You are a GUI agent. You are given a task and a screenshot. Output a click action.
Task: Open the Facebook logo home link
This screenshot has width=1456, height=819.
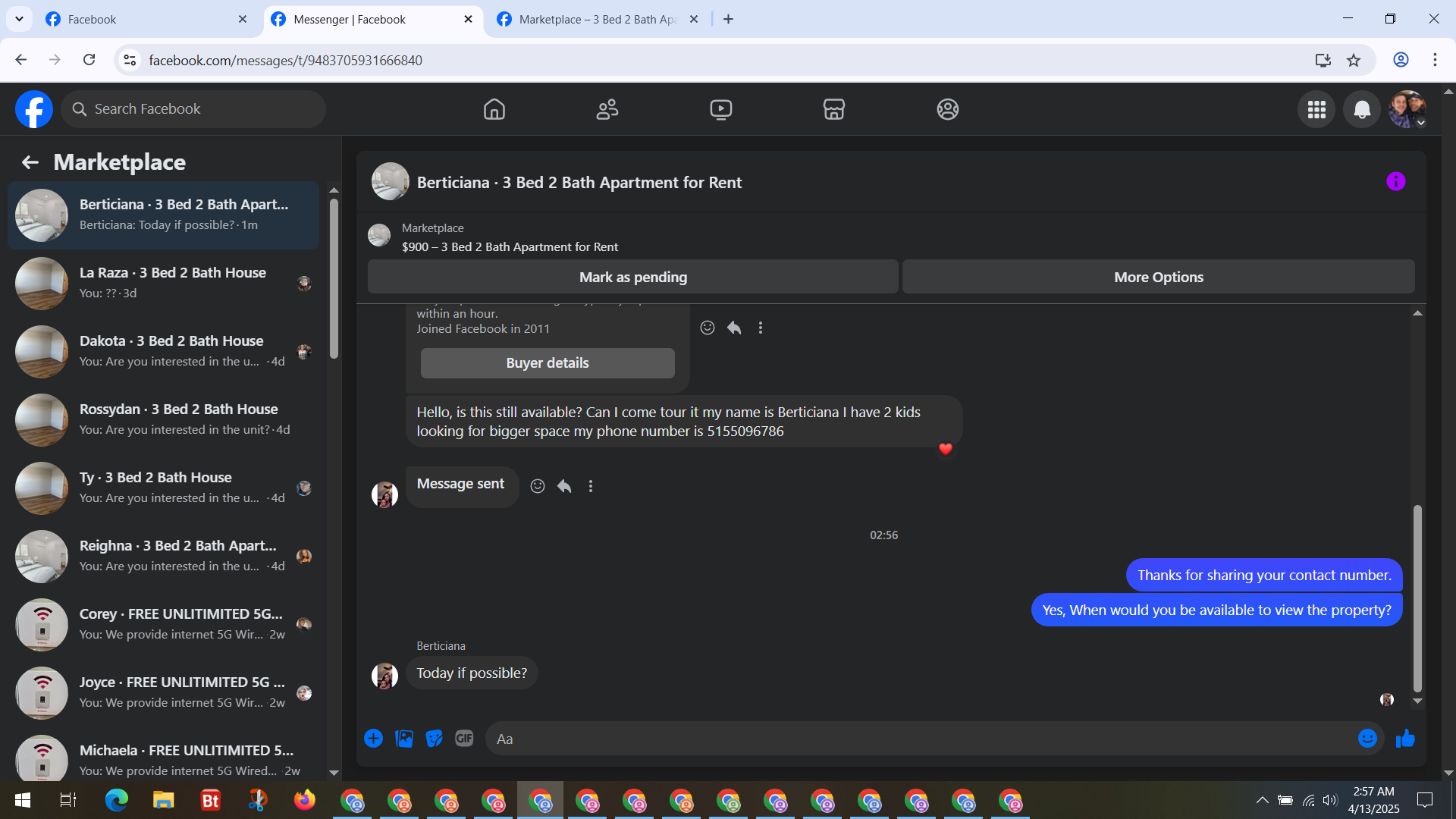point(34,109)
